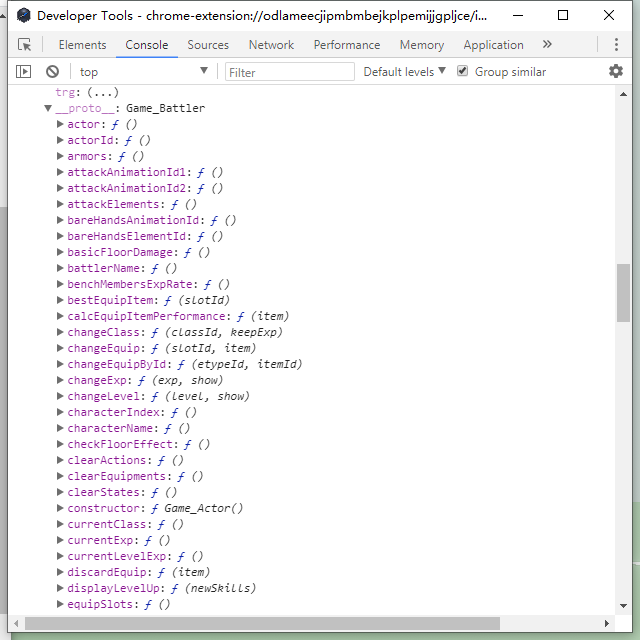The image size is (640, 640).
Task: Open the Application tab
Action: point(493,45)
